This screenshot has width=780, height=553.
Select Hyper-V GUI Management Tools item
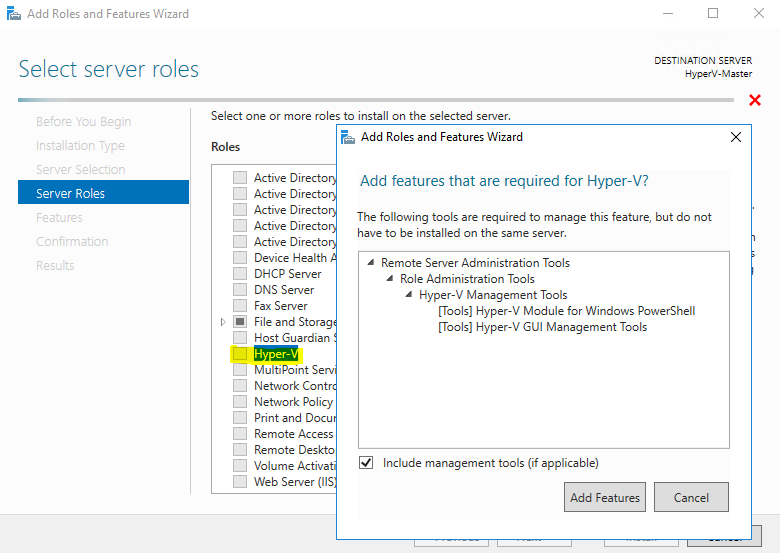542,327
